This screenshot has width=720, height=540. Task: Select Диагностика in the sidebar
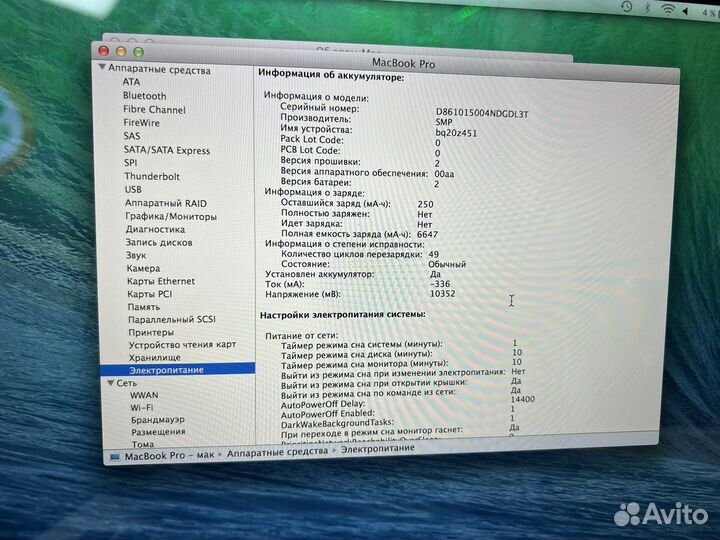(x=155, y=229)
